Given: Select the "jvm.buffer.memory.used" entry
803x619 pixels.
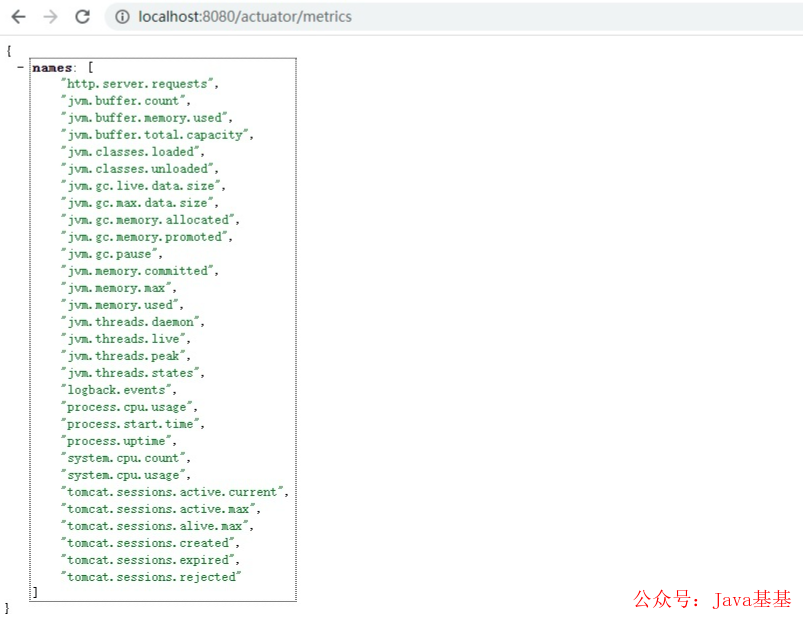Looking at the screenshot, I should tap(144, 118).
